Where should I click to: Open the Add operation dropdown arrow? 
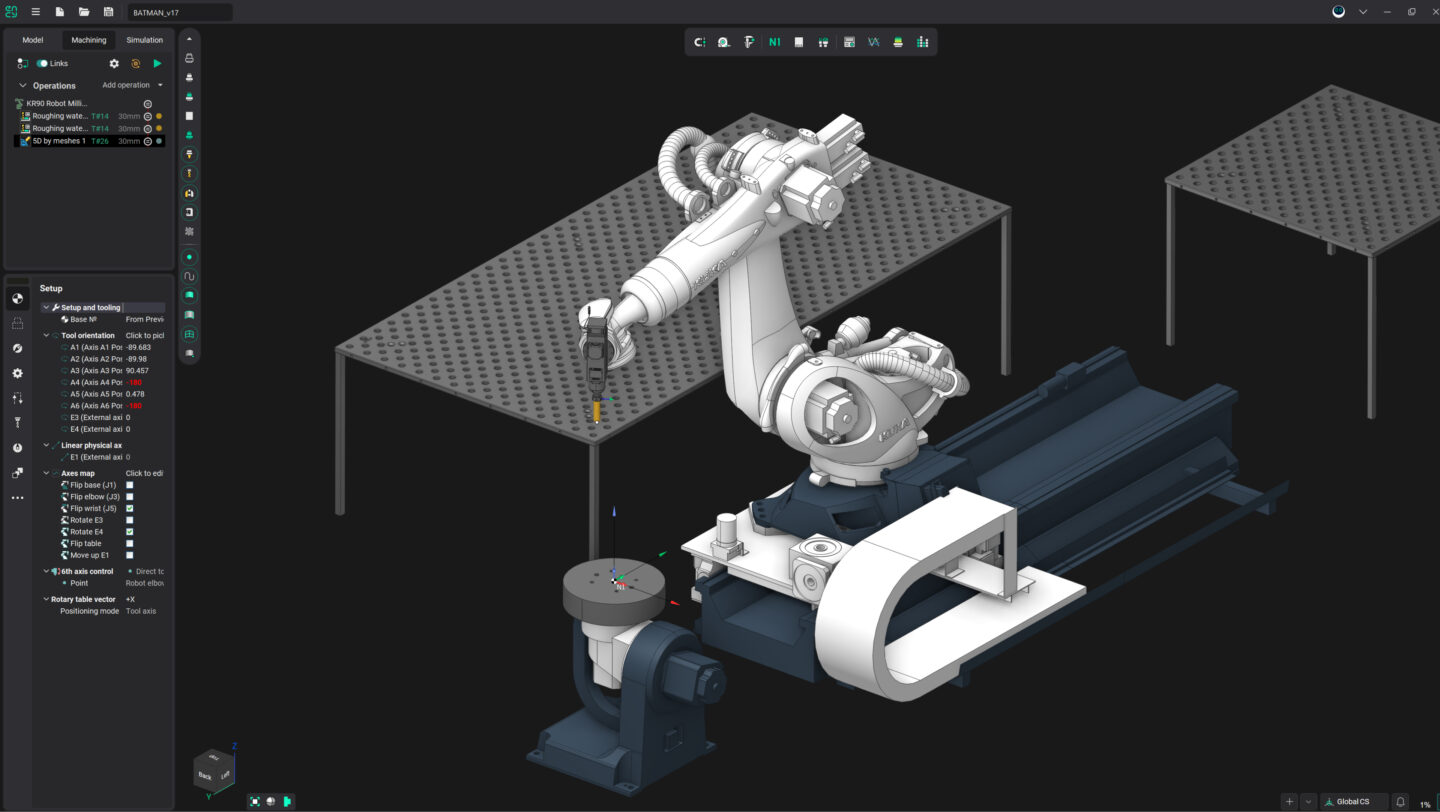160,85
